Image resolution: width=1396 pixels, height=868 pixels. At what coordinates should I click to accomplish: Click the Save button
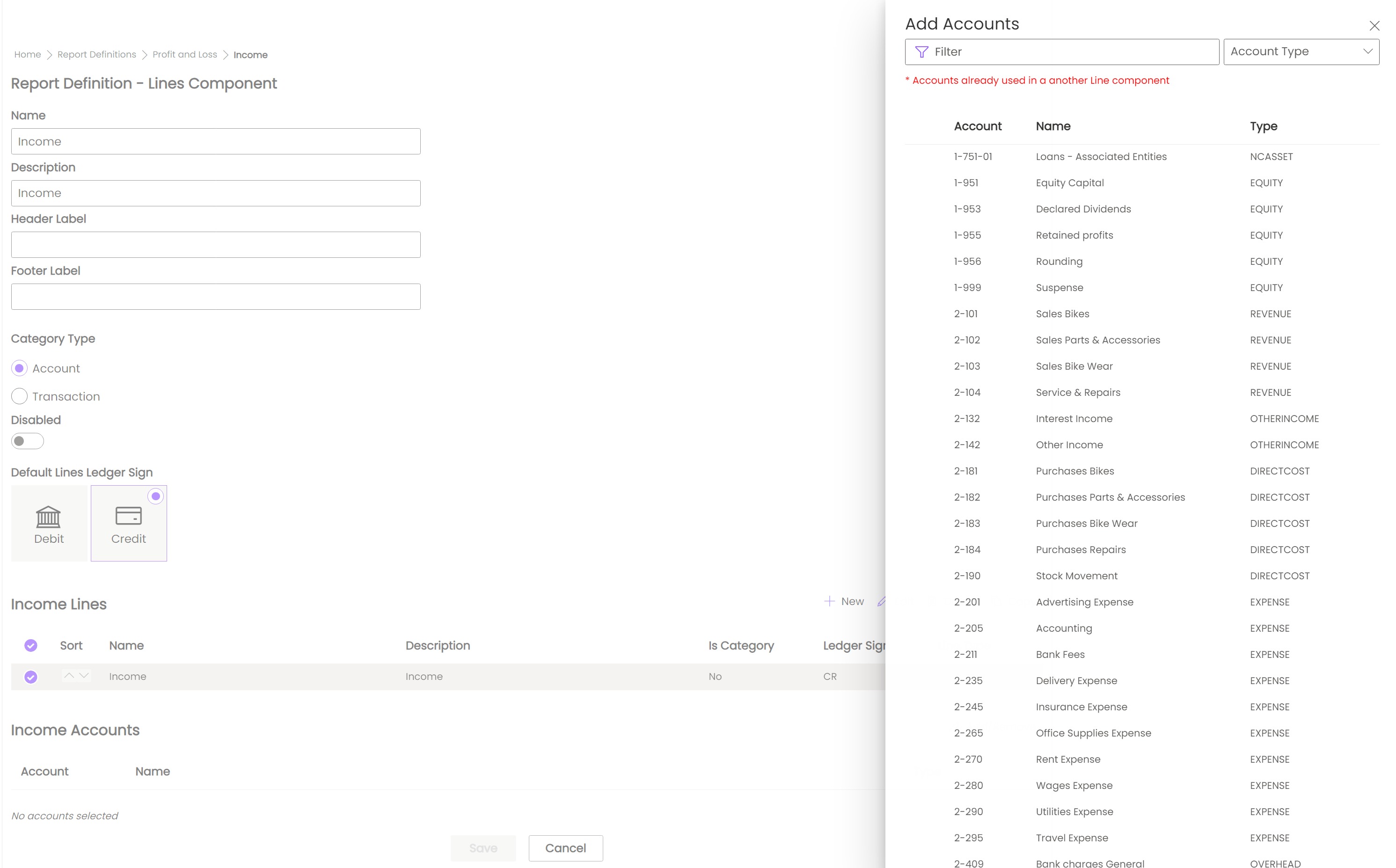pos(483,847)
